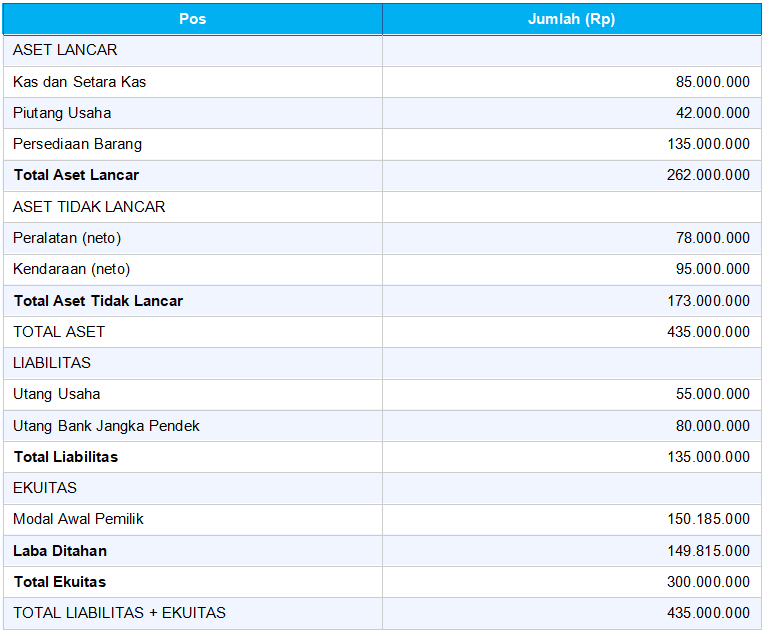Select the 'Utang Bank Jangka Pendek' label
Viewport: 771px width, 637px height.
coord(106,426)
